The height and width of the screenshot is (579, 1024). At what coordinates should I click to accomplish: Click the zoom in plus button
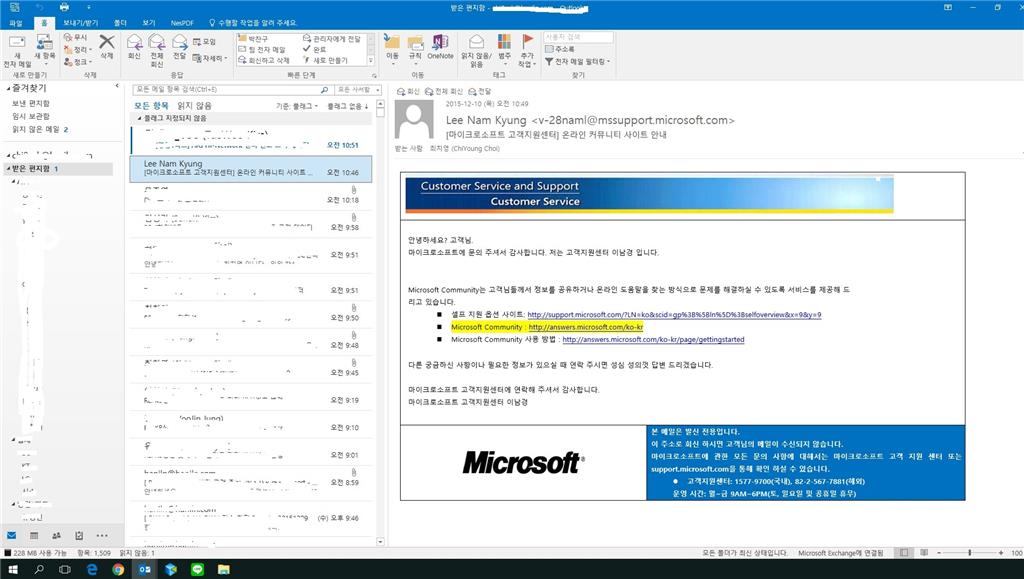1000,552
